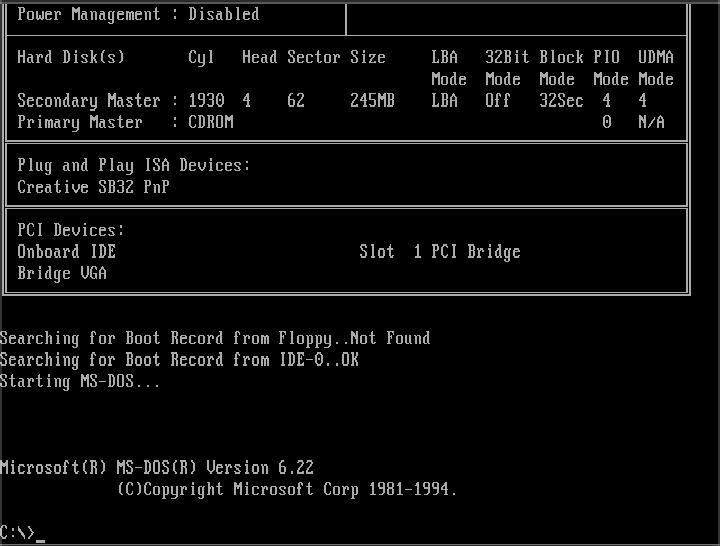Image resolution: width=720 pixels, height=546 pixels.
Task: Click the IDE-0..OK boot record line
Action: tap(179, 360)
